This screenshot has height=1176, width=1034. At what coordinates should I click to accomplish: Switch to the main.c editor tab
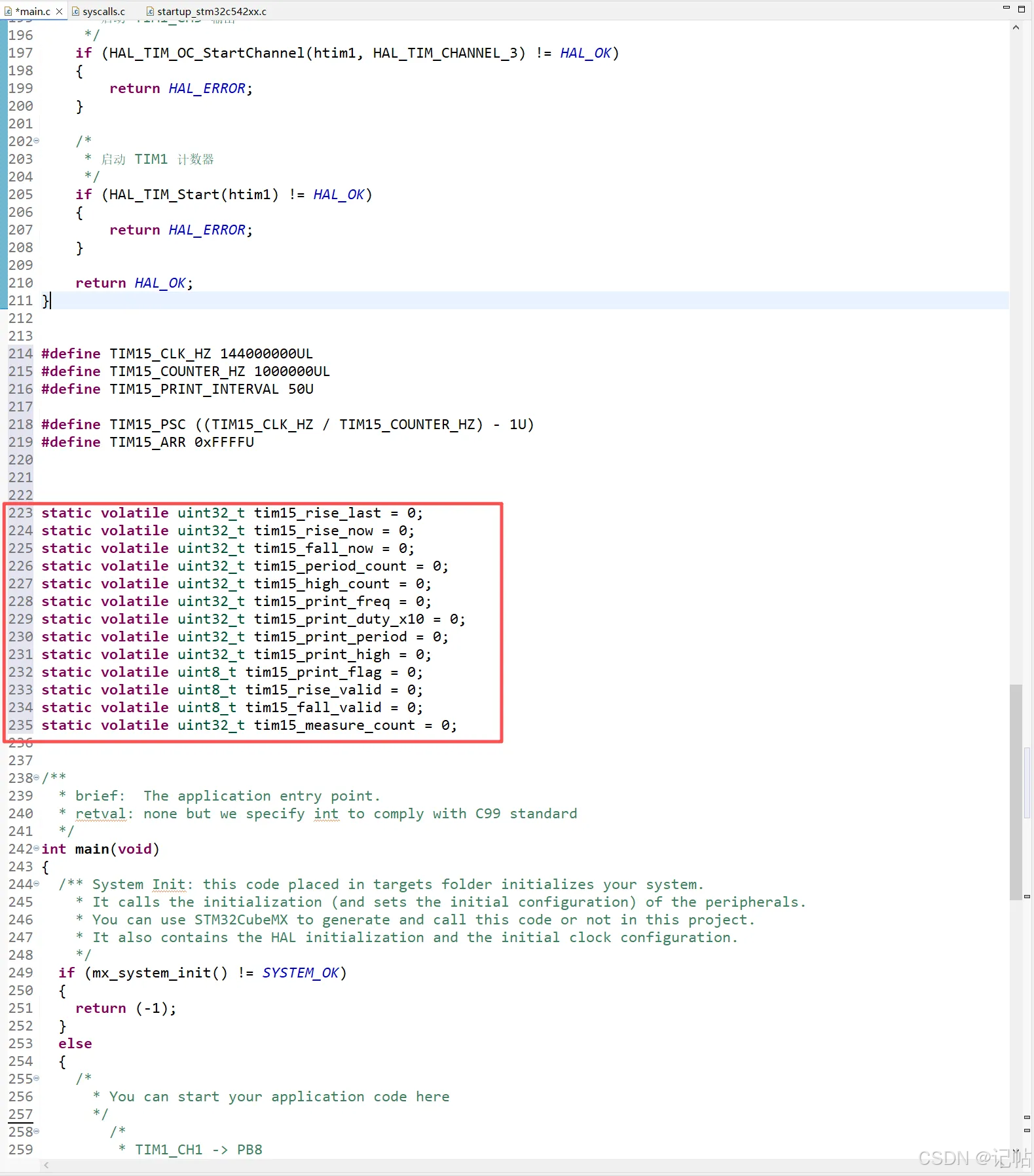click(x=33, y=11)
